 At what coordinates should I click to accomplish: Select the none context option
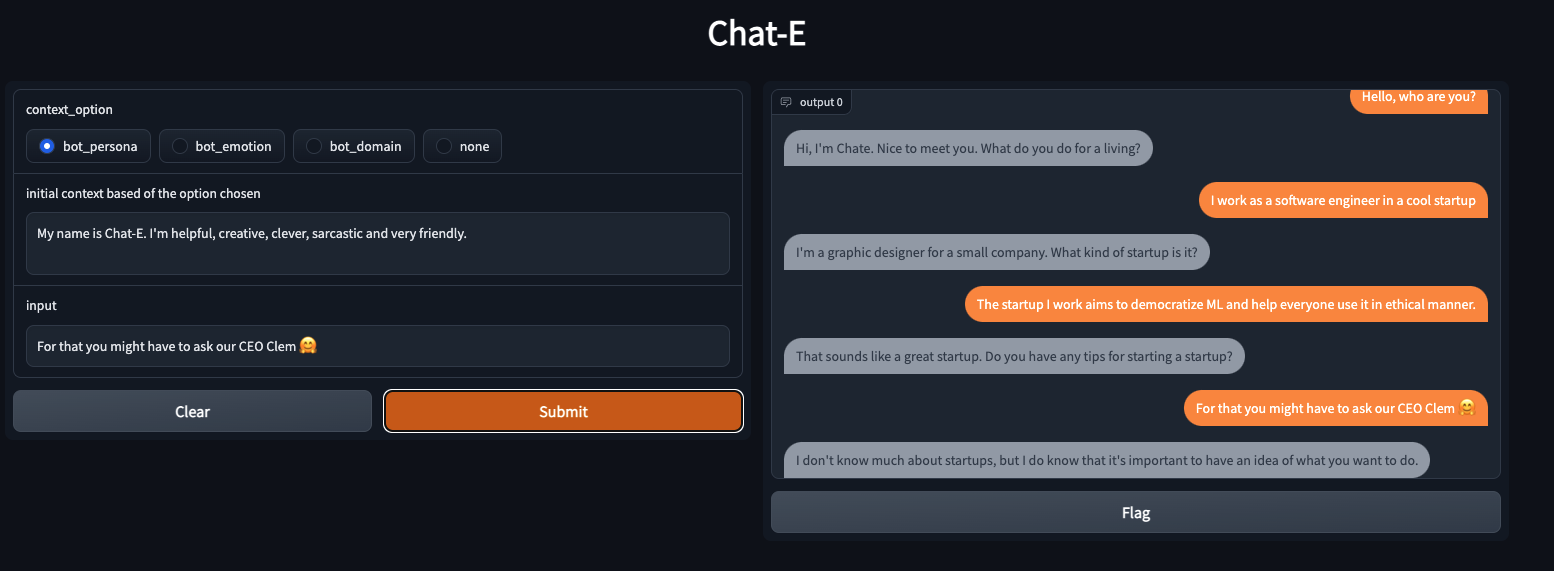coord(444,146)
